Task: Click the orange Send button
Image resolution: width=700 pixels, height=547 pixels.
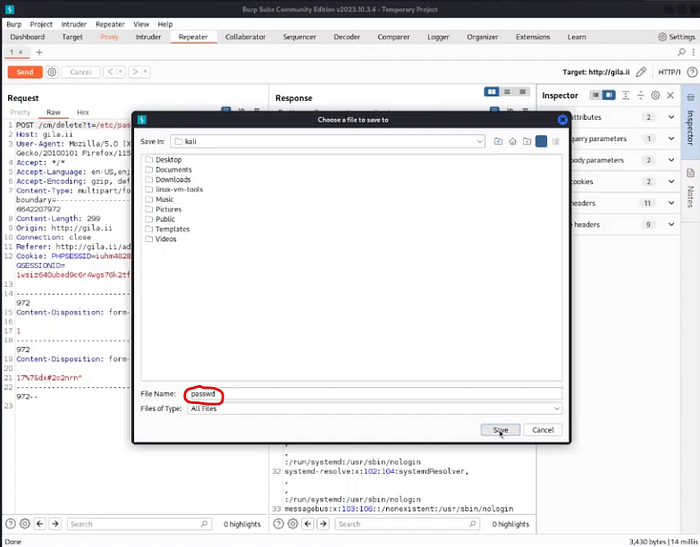Action: coord(25,72)
